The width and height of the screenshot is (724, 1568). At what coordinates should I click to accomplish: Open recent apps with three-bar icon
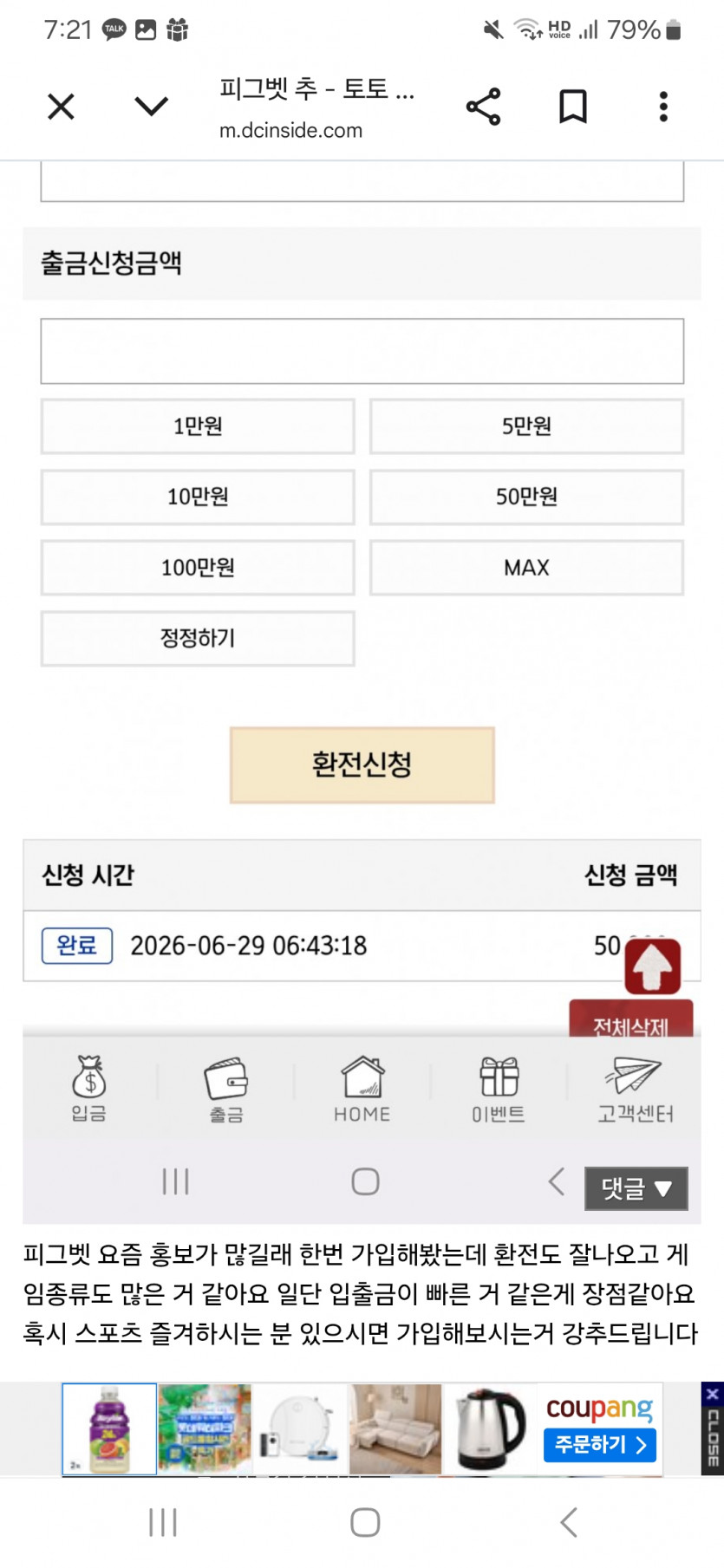pyautogui.click(x=163, y=1522)
